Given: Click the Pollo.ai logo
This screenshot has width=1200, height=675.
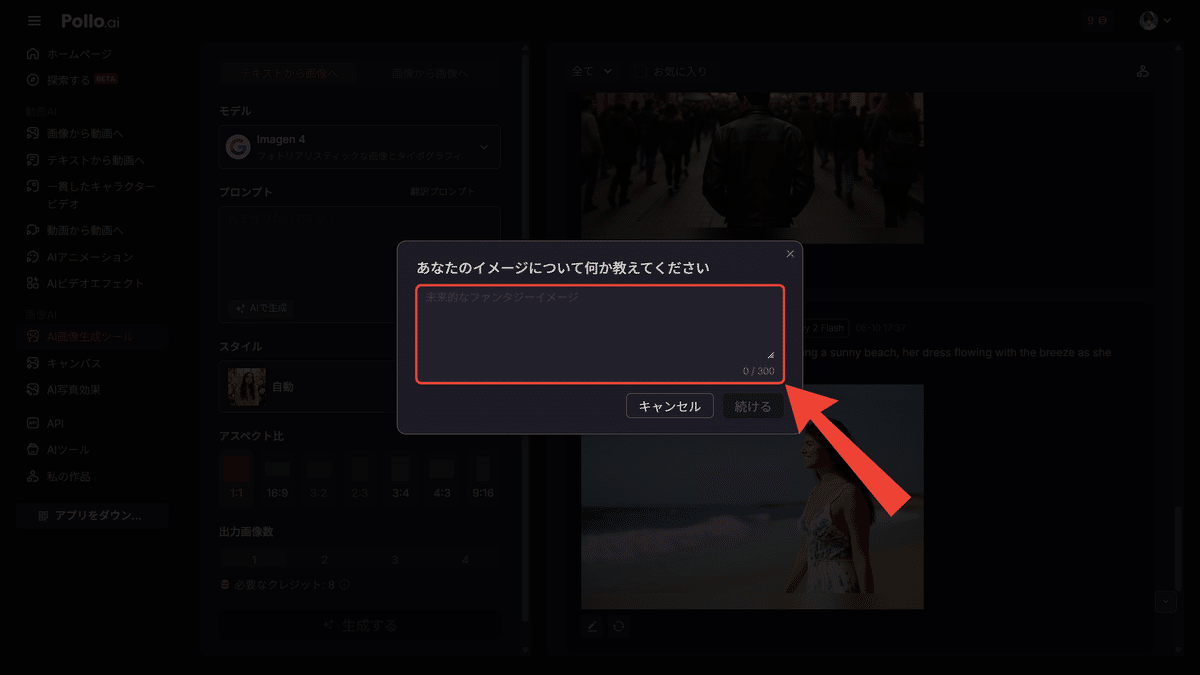Looking at the screenshot, I should pyautogui.click(x=90, y=21).
